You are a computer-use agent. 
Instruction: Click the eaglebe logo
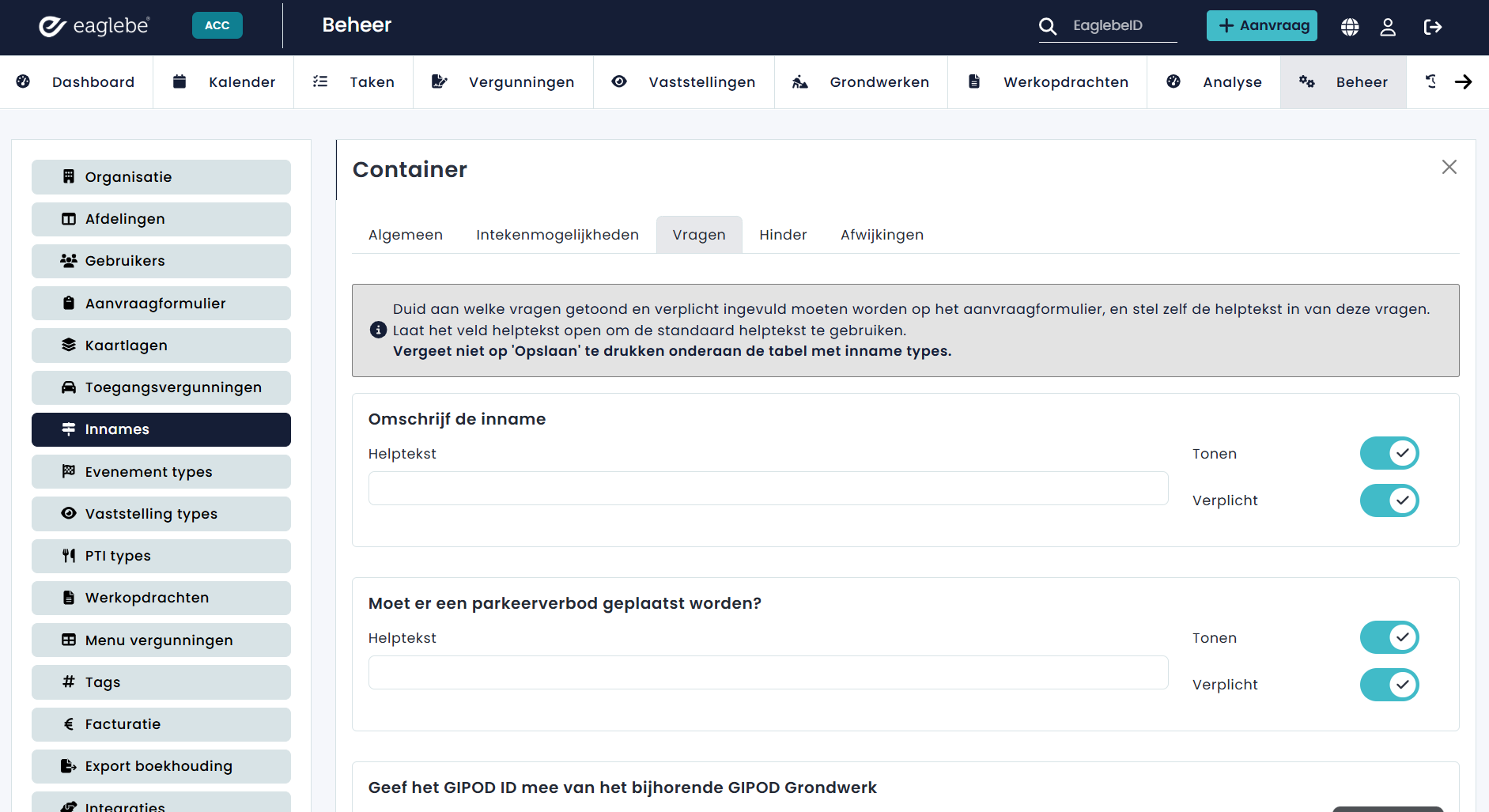(x=94, y=26)
